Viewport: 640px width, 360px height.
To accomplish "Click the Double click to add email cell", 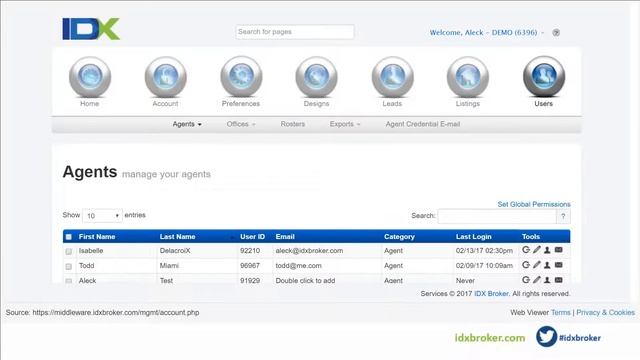I will pyautogui.click(x=305, y=280).
